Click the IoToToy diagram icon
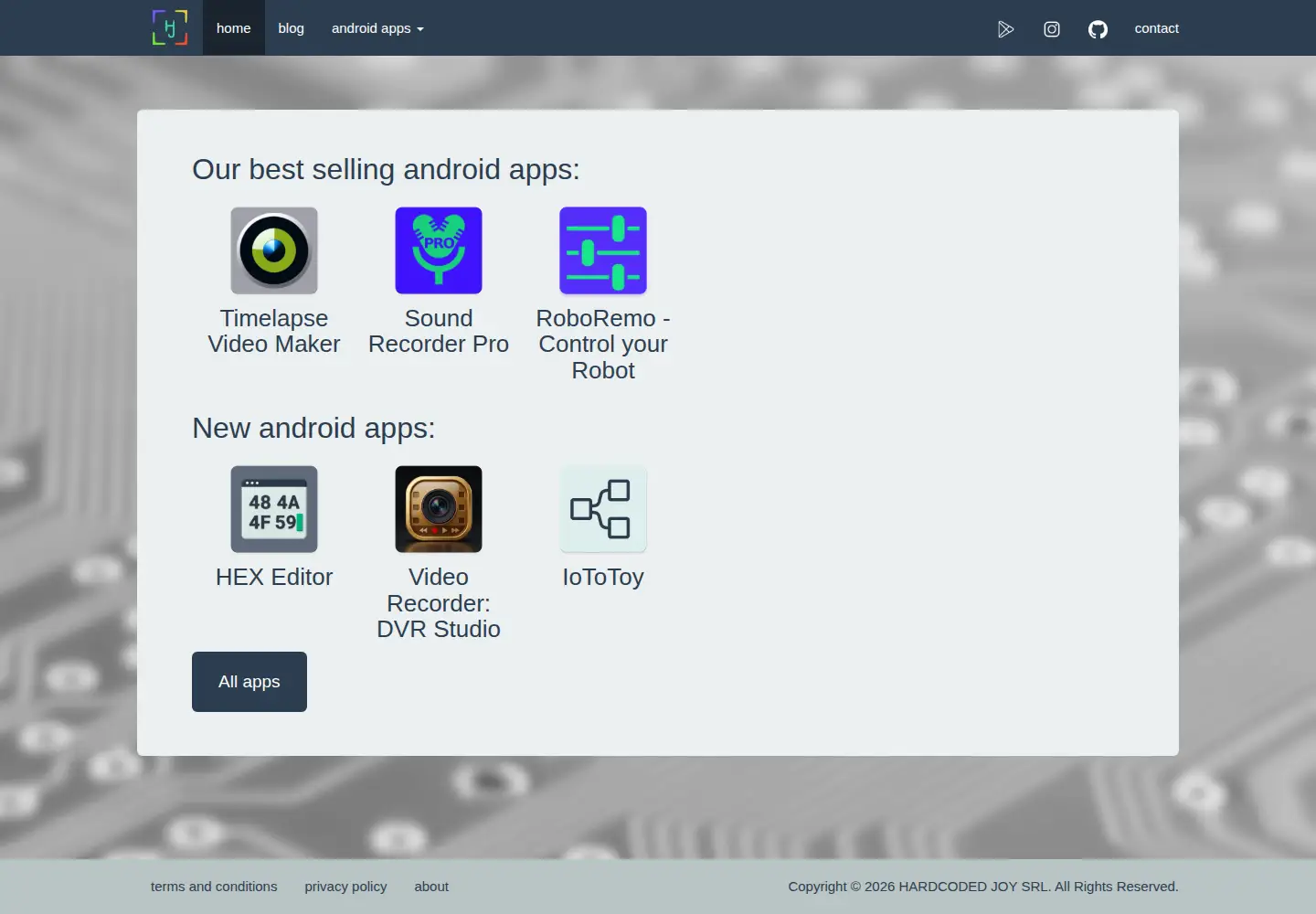 coord(603,509)
